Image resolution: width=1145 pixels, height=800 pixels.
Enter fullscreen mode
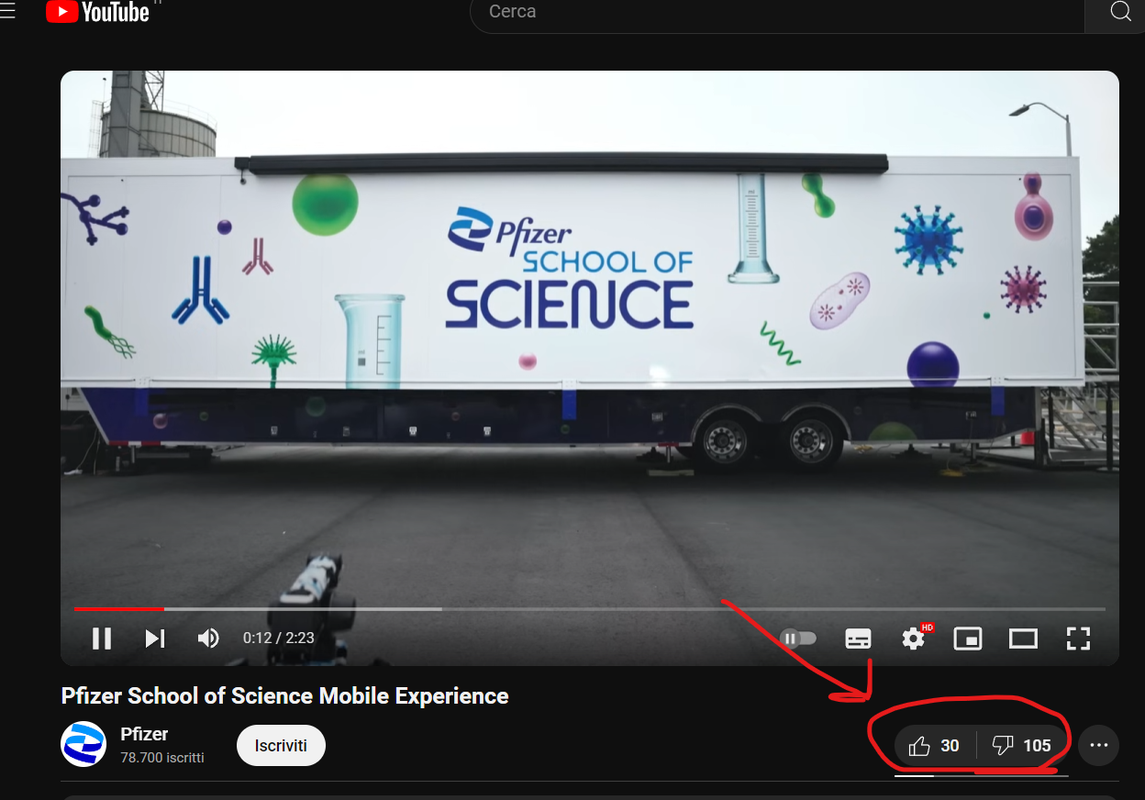pos(1079,639)
